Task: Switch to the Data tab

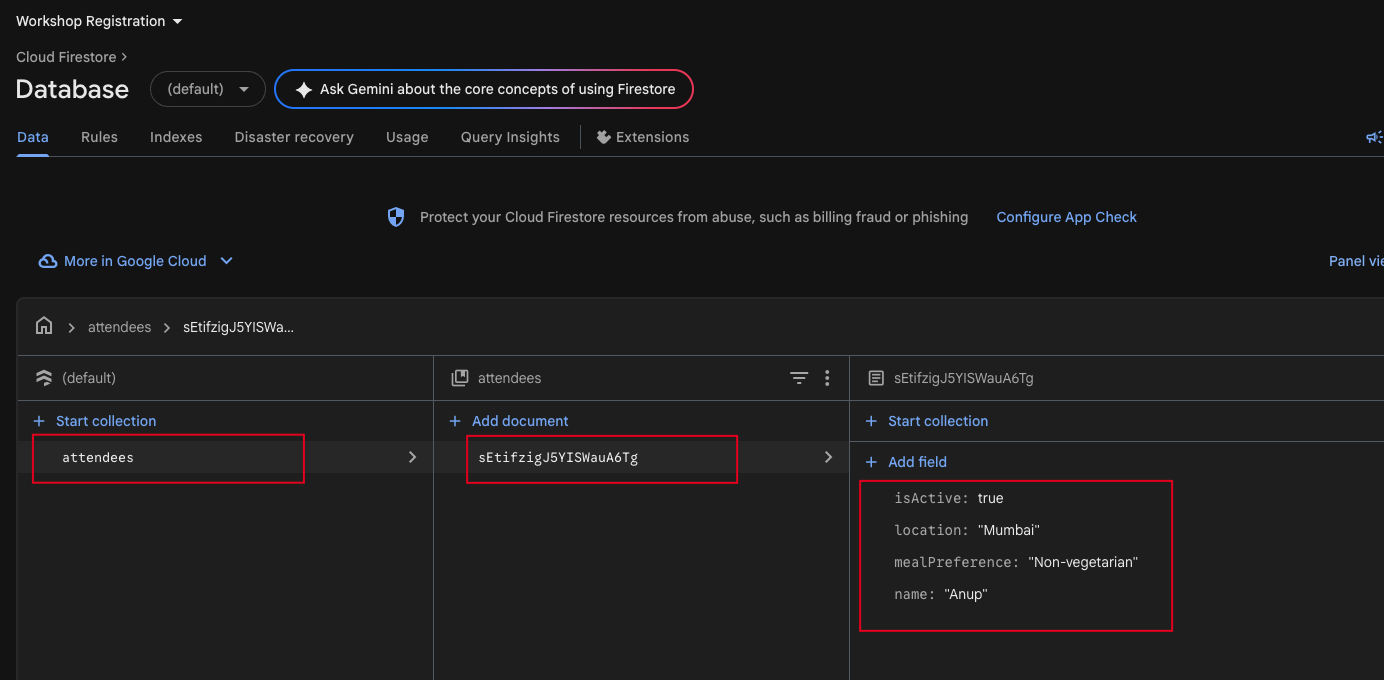Action: (33, 137)
